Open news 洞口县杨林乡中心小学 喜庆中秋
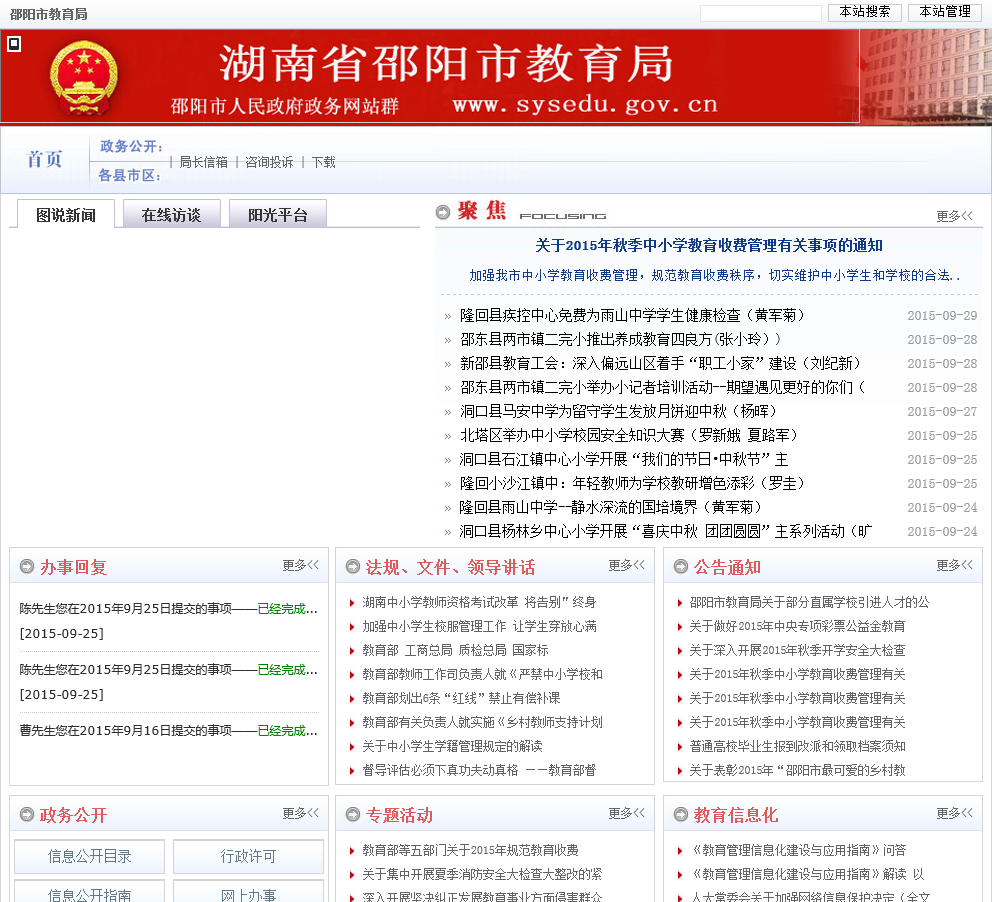 [x=666, y=531]
